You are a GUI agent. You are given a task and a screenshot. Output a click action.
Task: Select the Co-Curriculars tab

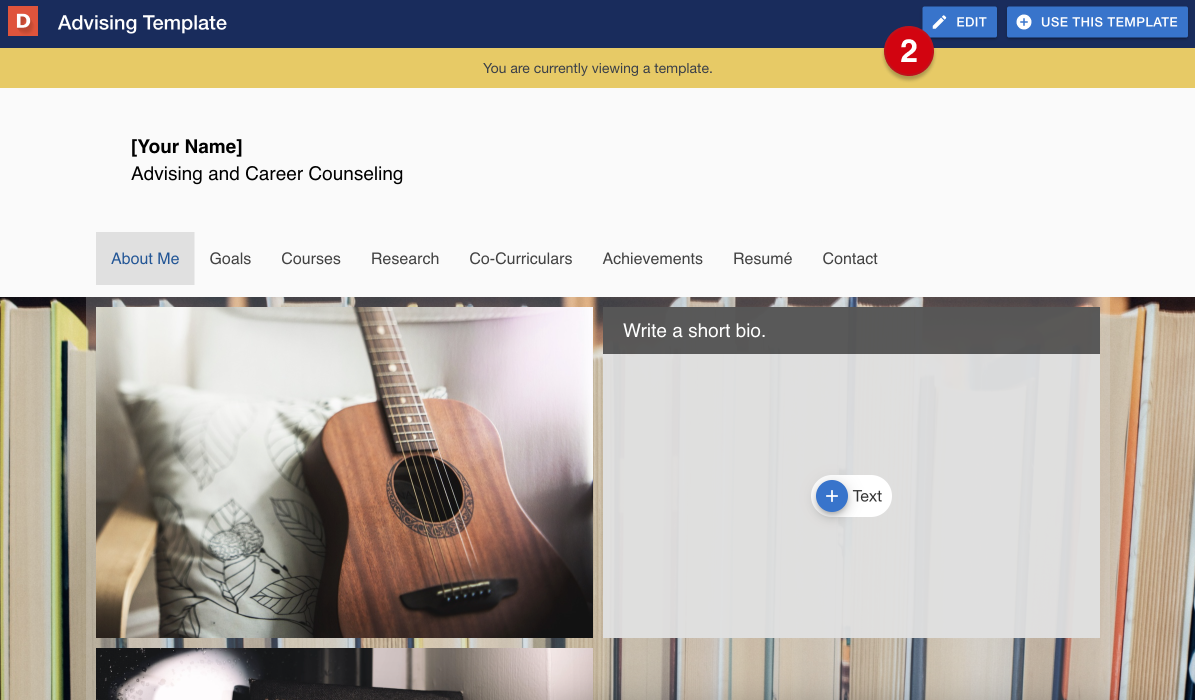click(521, 258)
